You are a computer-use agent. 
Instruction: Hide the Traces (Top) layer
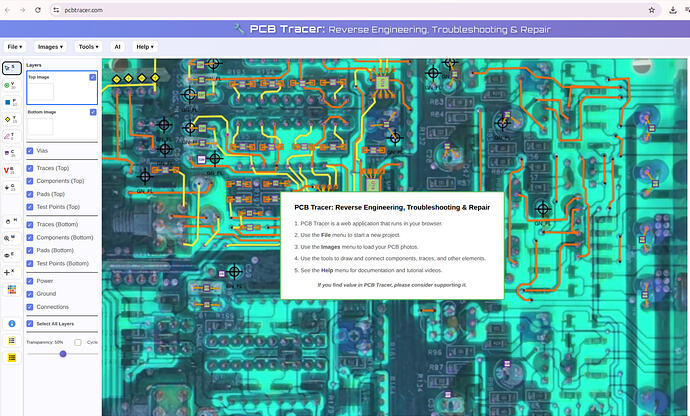[30, 168]
